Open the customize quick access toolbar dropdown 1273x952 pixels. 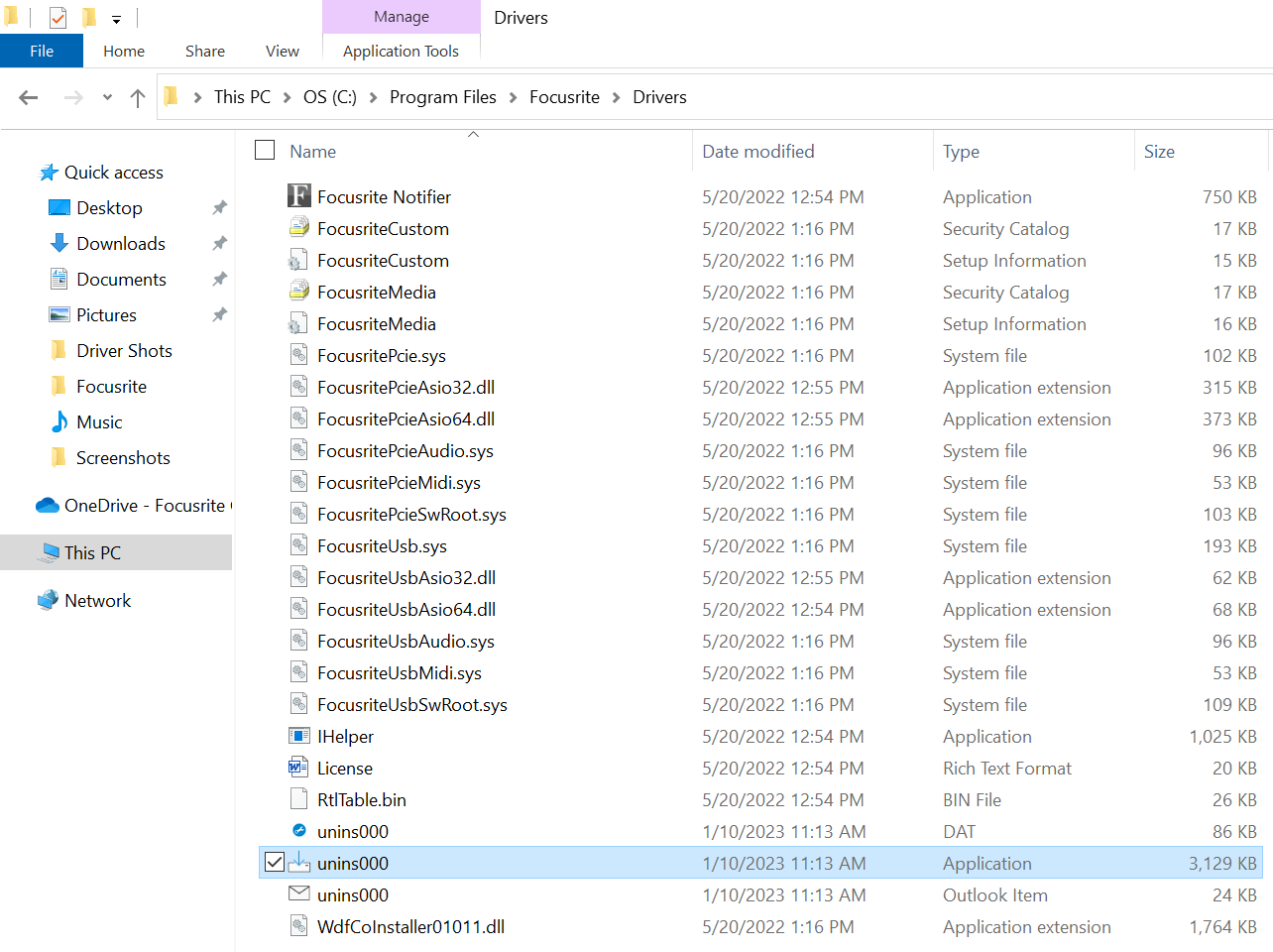click(116, 19)
